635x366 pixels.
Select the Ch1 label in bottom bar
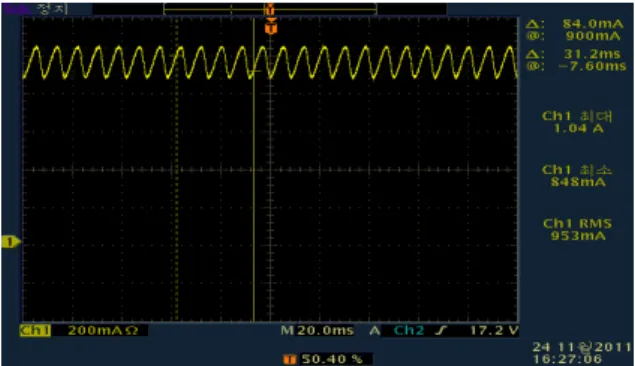click(x=35, y=330)
